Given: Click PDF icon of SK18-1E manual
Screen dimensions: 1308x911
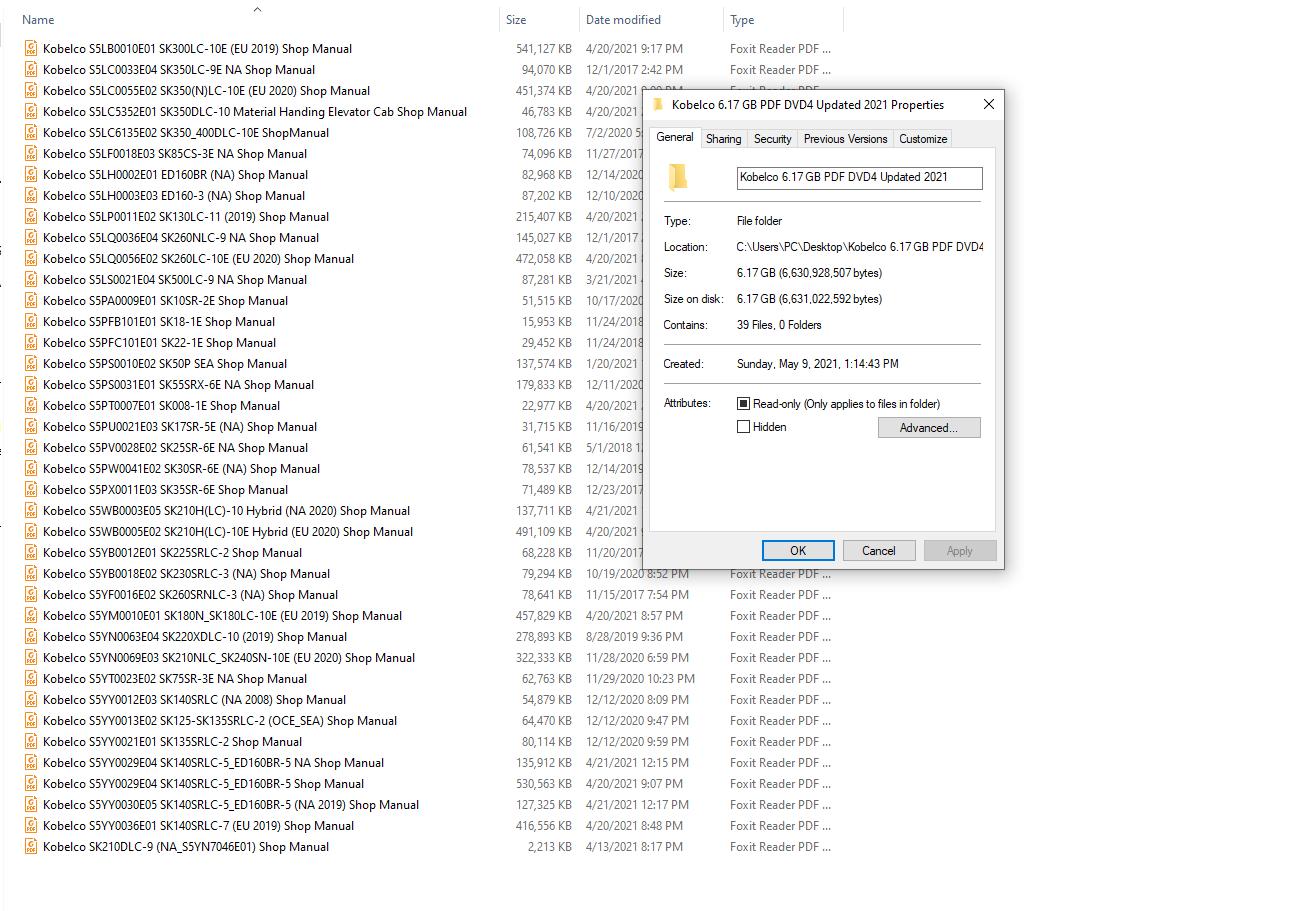Looking at the screenshot, I should (x=31, y=321).
